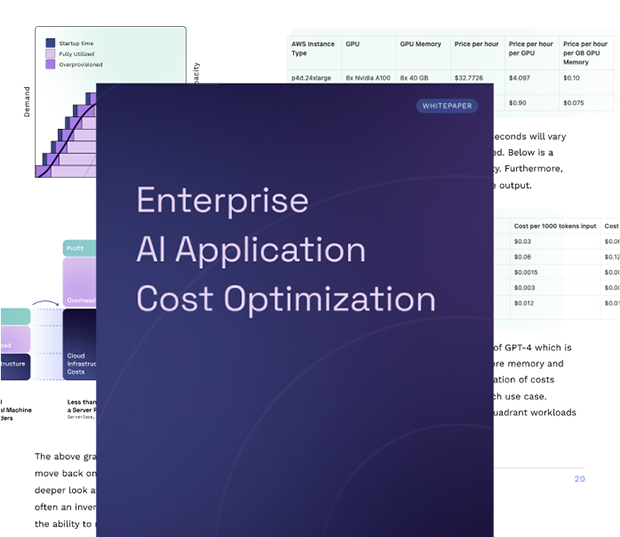Click the teal Profit block in the diagram

point(78,247)
